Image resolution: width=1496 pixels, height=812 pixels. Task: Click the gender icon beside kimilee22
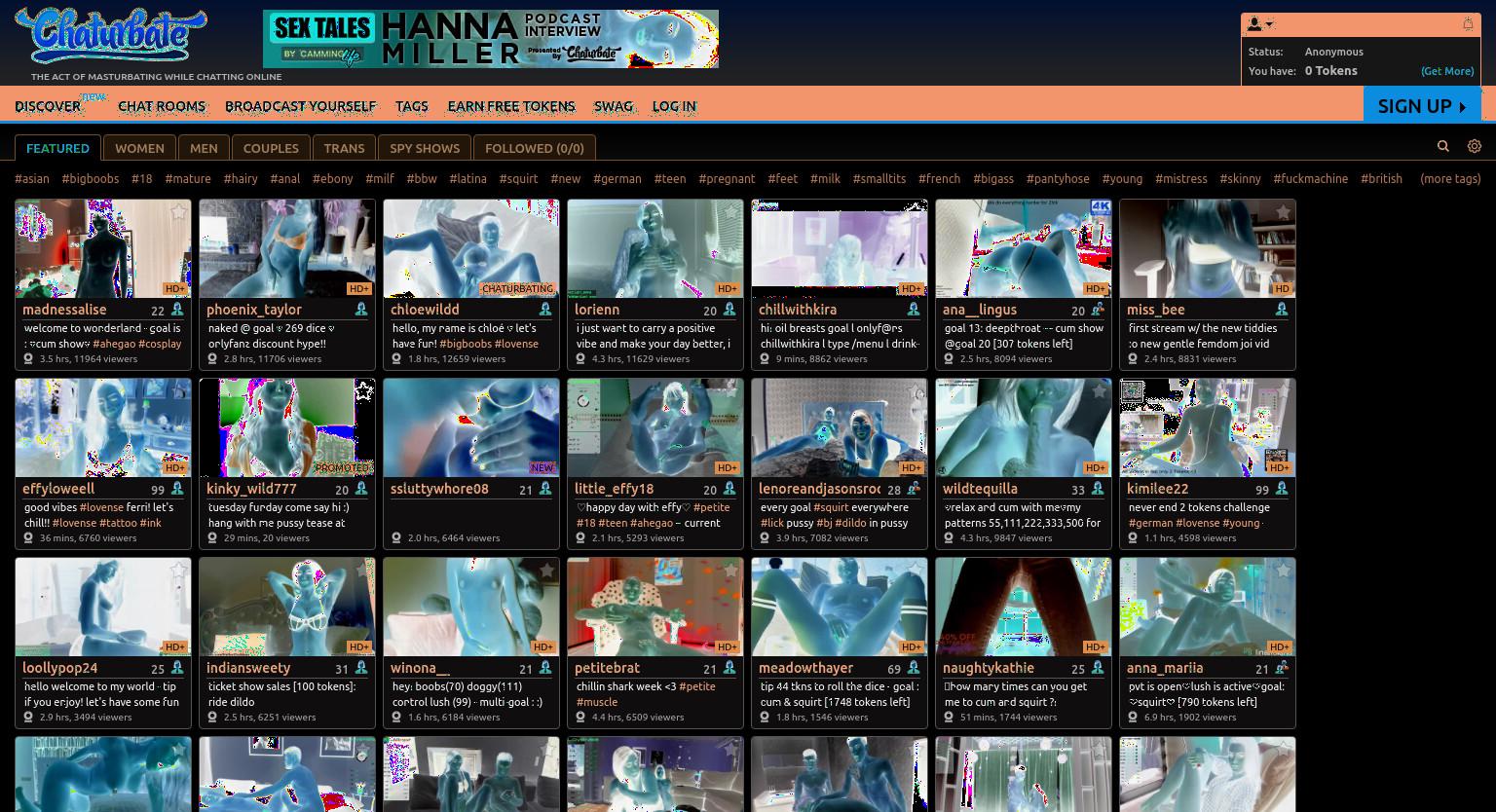tap(1282, 489)
